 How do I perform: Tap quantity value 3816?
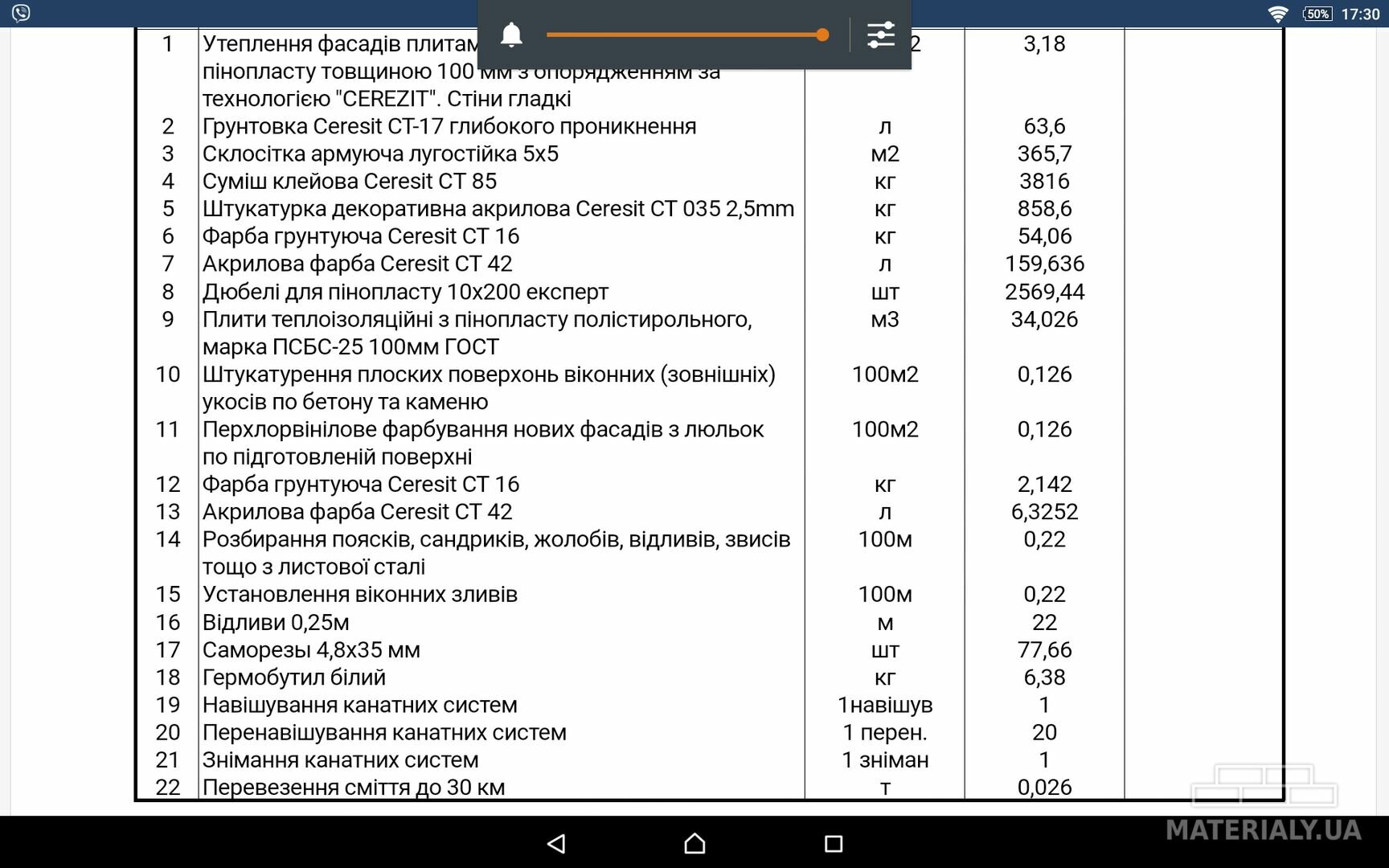[x=1044, y=181]
